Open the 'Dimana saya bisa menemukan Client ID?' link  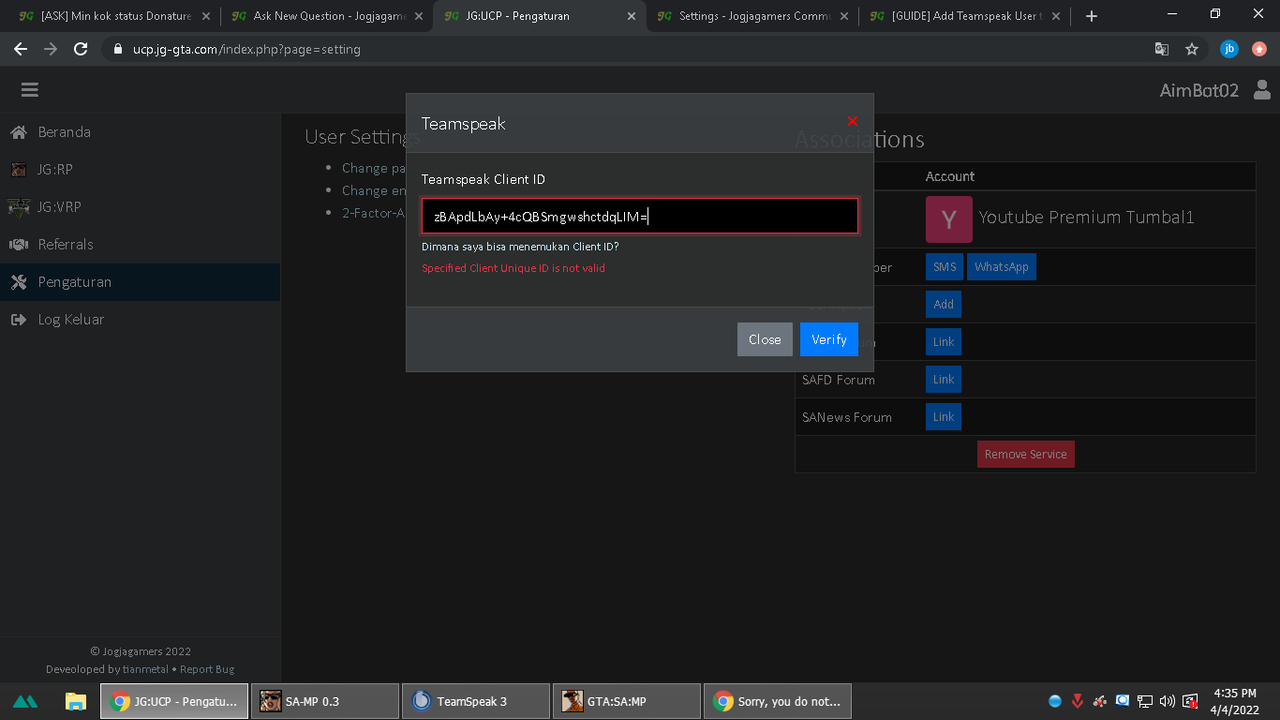pyautogui.click(x=520, y=246)
